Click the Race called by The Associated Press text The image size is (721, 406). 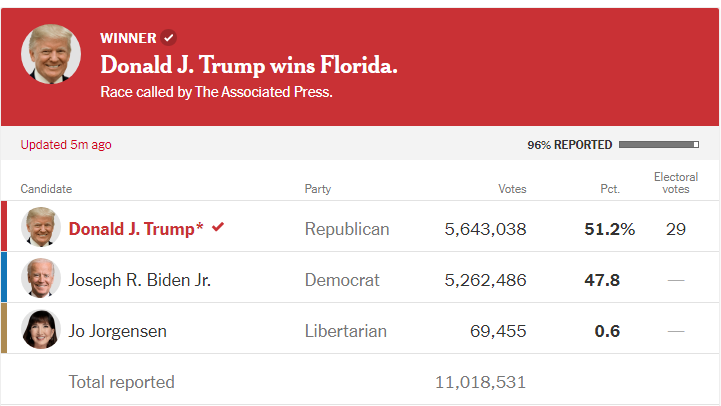point(216,92)
